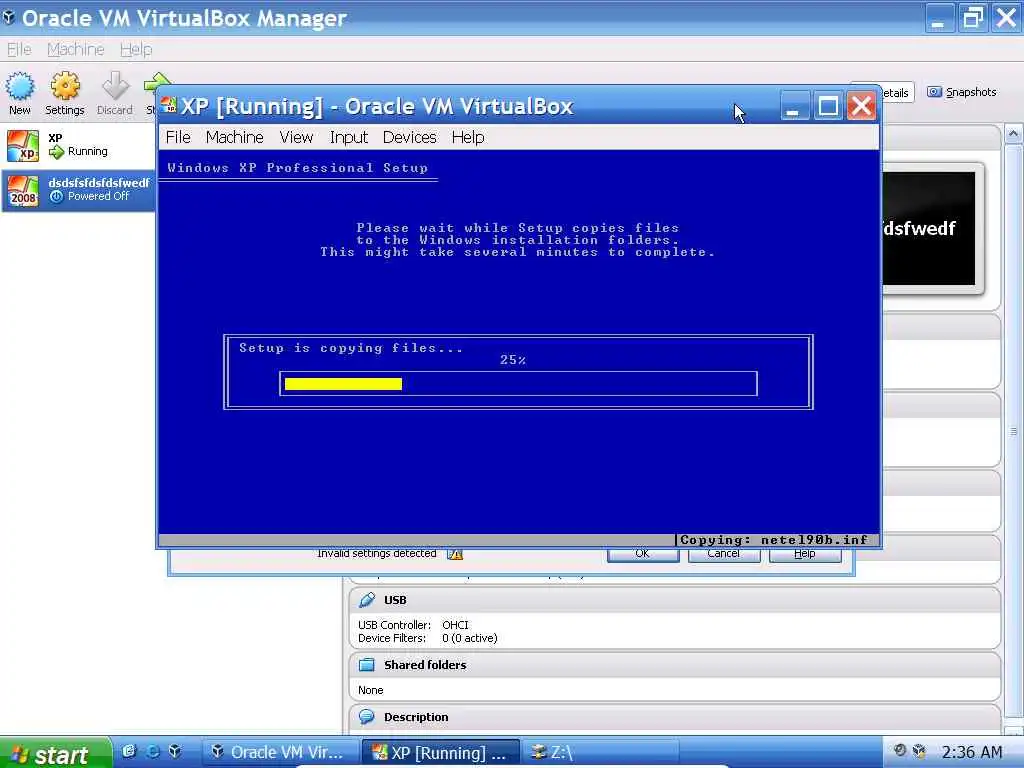Screen dimensions: 1024x768
Task: Open Devices menu in XP VM window
Action: [x=409, y=137]
